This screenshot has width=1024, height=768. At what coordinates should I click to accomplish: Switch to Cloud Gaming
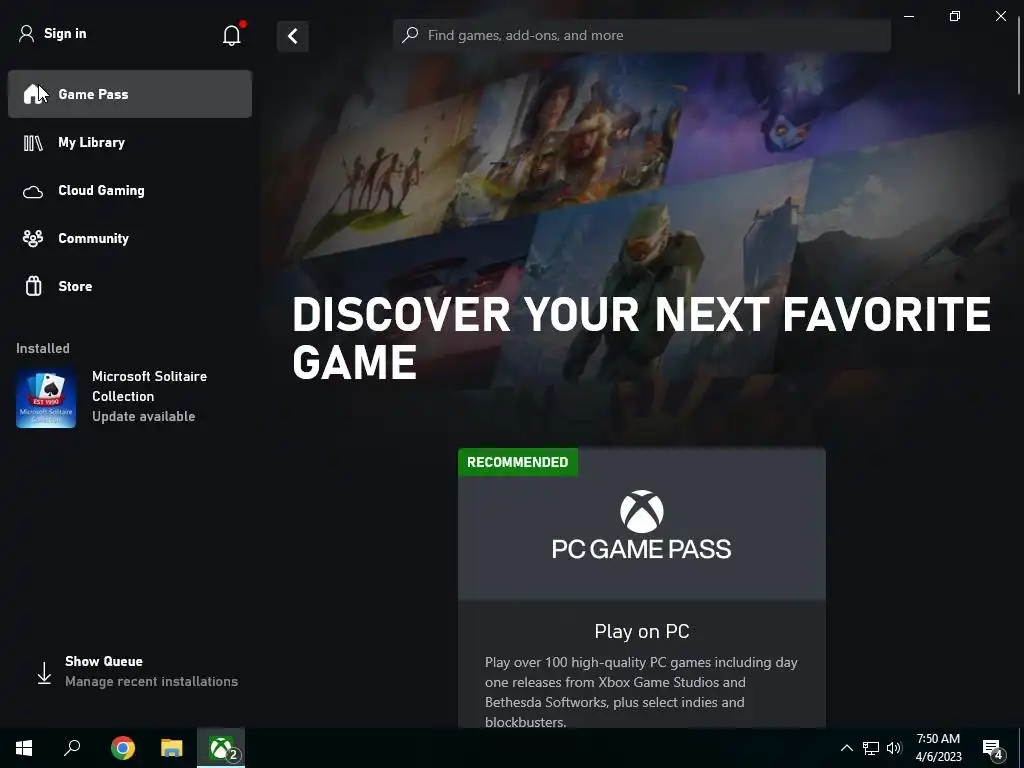pyautogui.click(x=130, y=191)
